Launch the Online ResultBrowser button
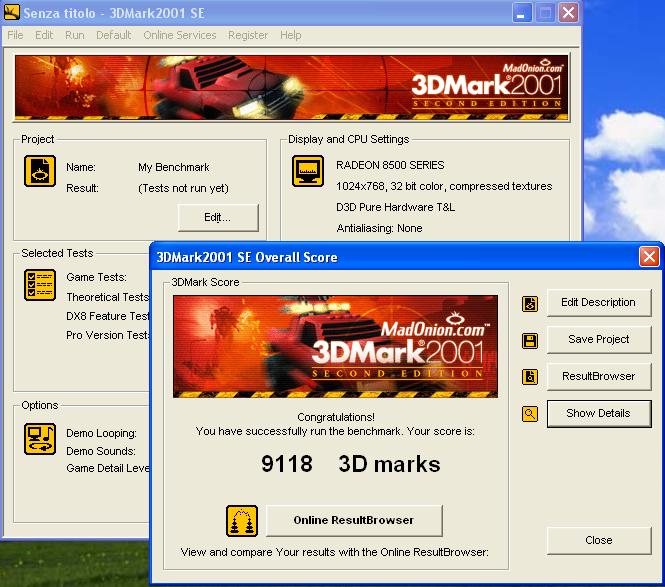The image size is (665, 587). (x=354, y=520)
